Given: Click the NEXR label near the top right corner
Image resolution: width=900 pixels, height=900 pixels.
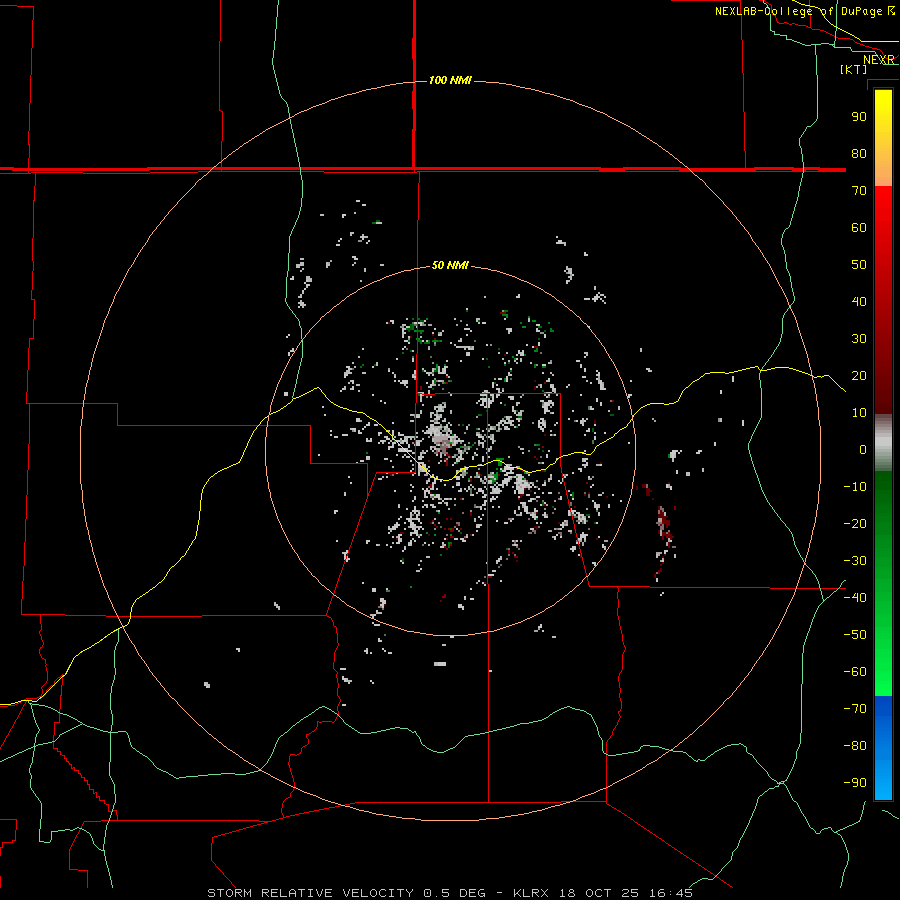Looking at the screenshot, I should click(x=879, y=60).
